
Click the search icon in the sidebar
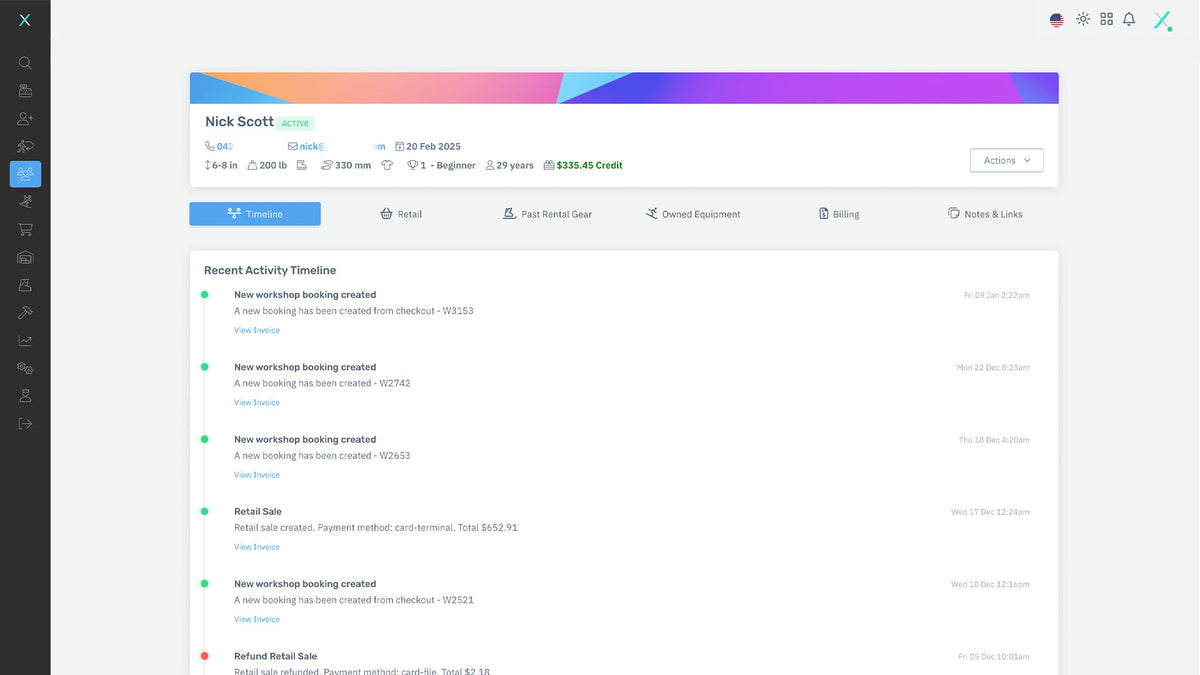pos(25,63)
